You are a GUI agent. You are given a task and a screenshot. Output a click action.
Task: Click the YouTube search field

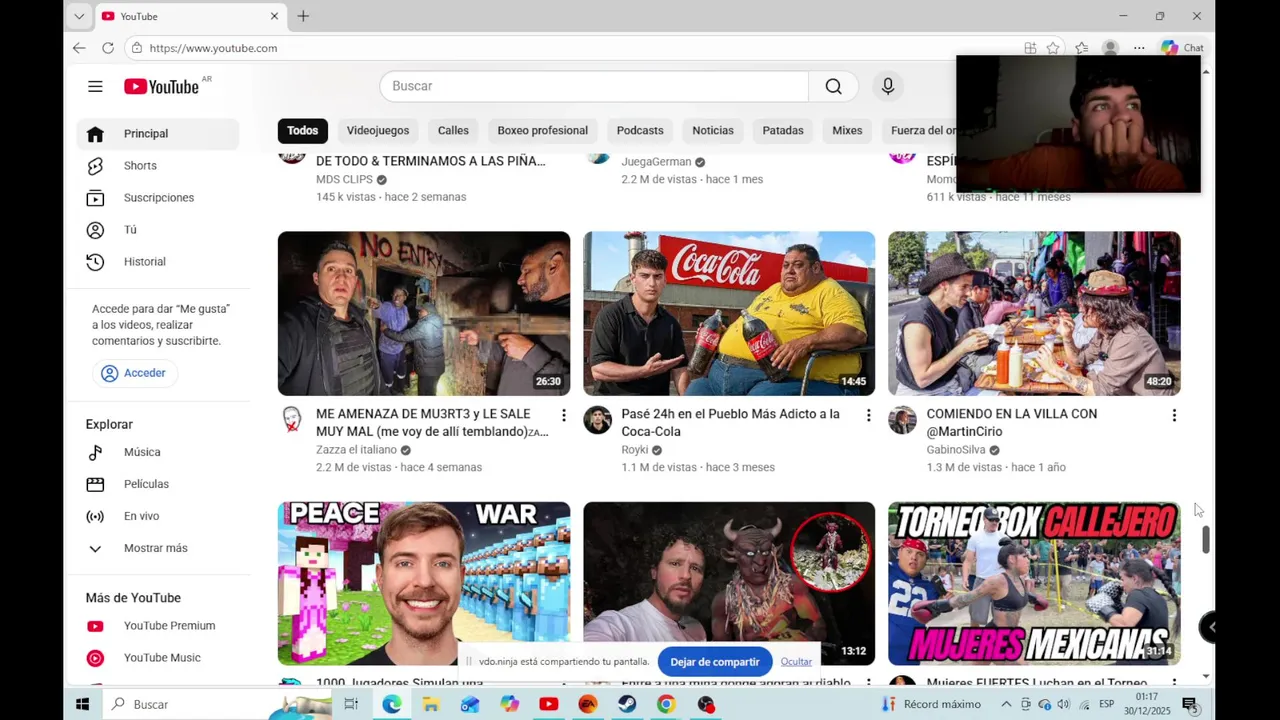[x=594, y=86]
